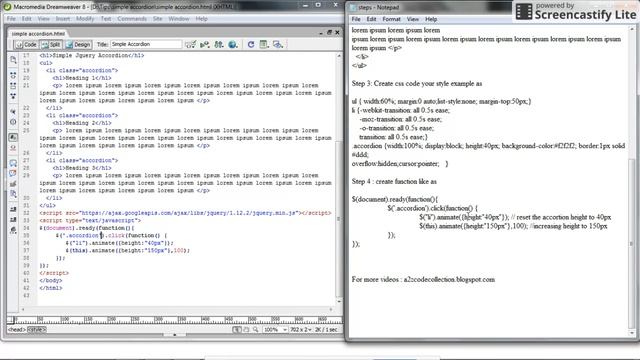Click the Wrap Tag icon

13,184
